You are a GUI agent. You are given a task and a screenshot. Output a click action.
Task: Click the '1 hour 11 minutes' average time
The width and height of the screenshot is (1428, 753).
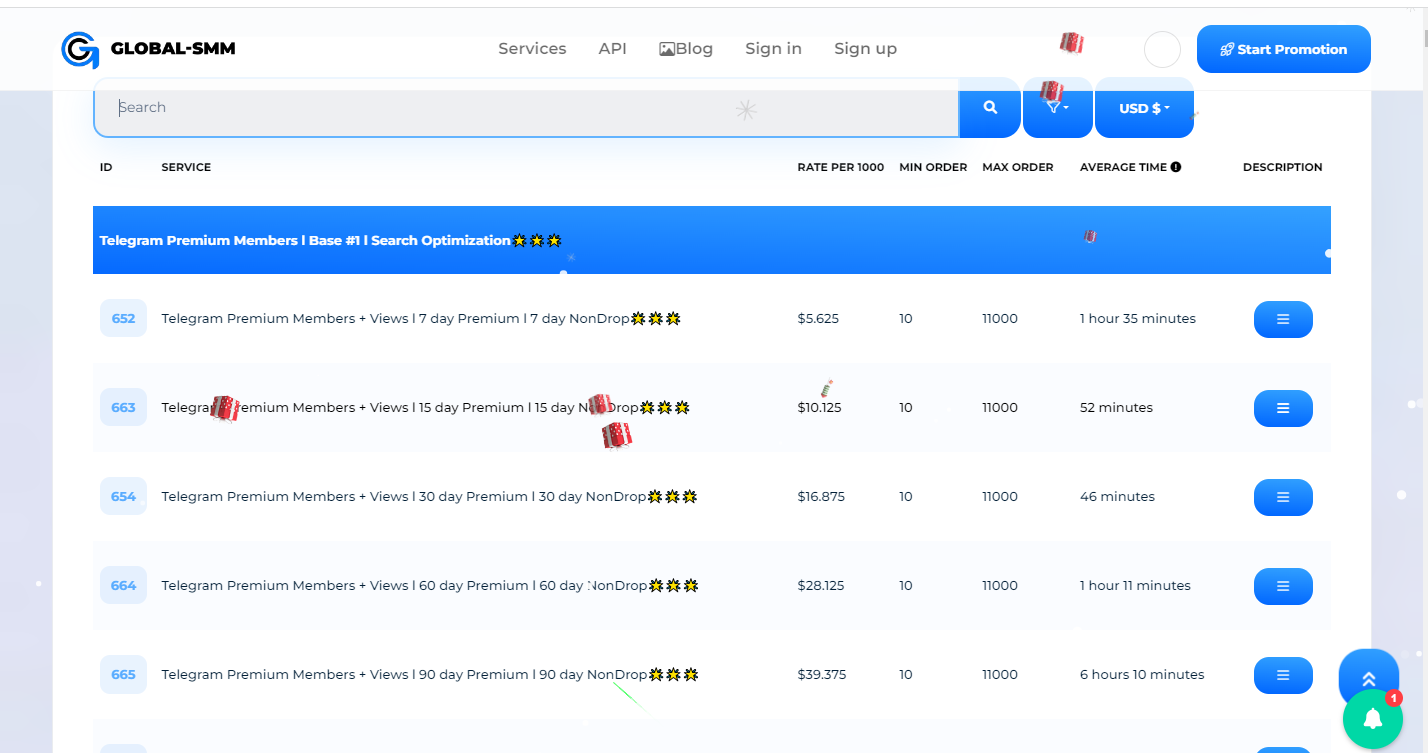1135,586
